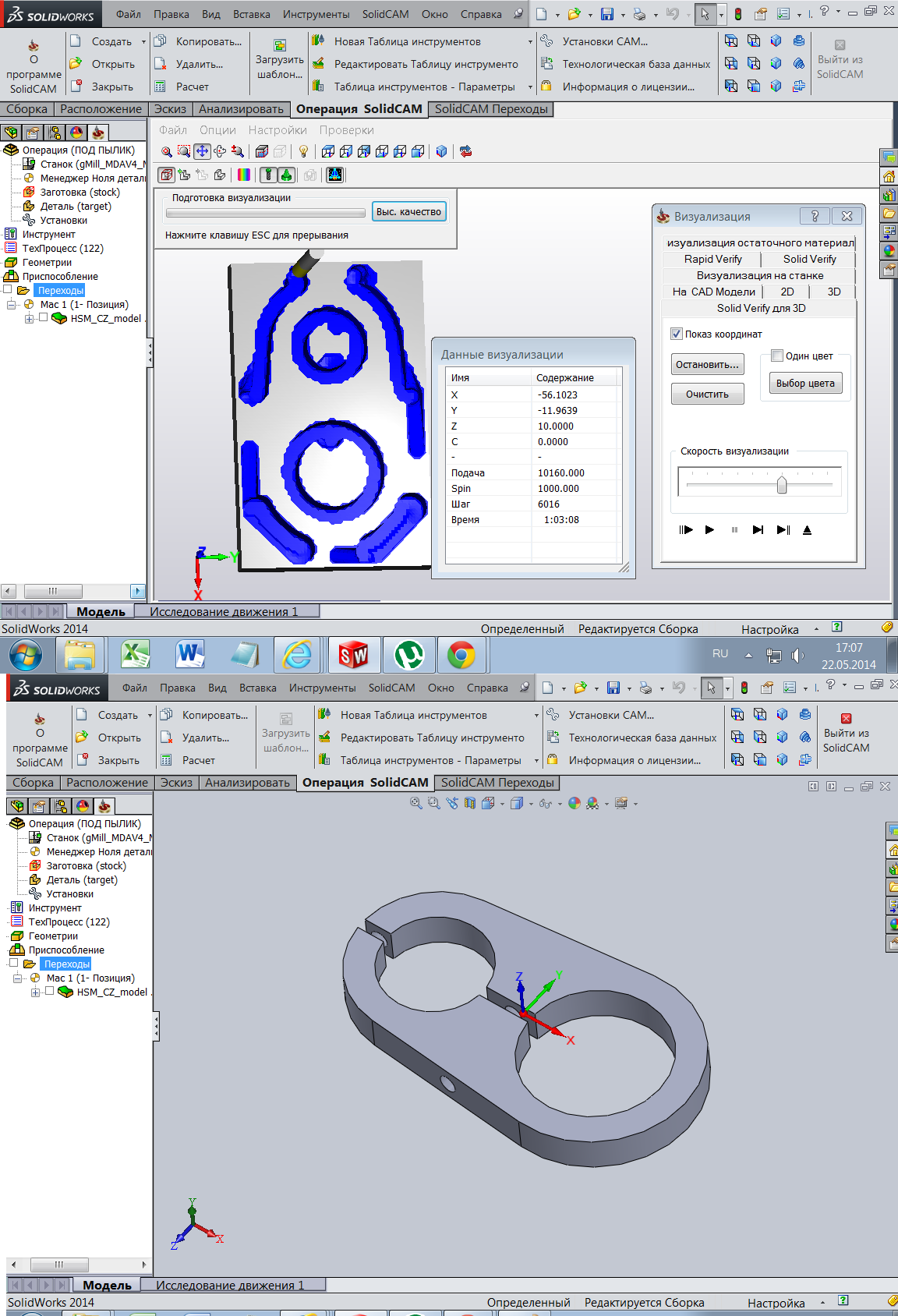
Task: Click the Section View icon in heads-up toolbar
Action: click(469, 803)
